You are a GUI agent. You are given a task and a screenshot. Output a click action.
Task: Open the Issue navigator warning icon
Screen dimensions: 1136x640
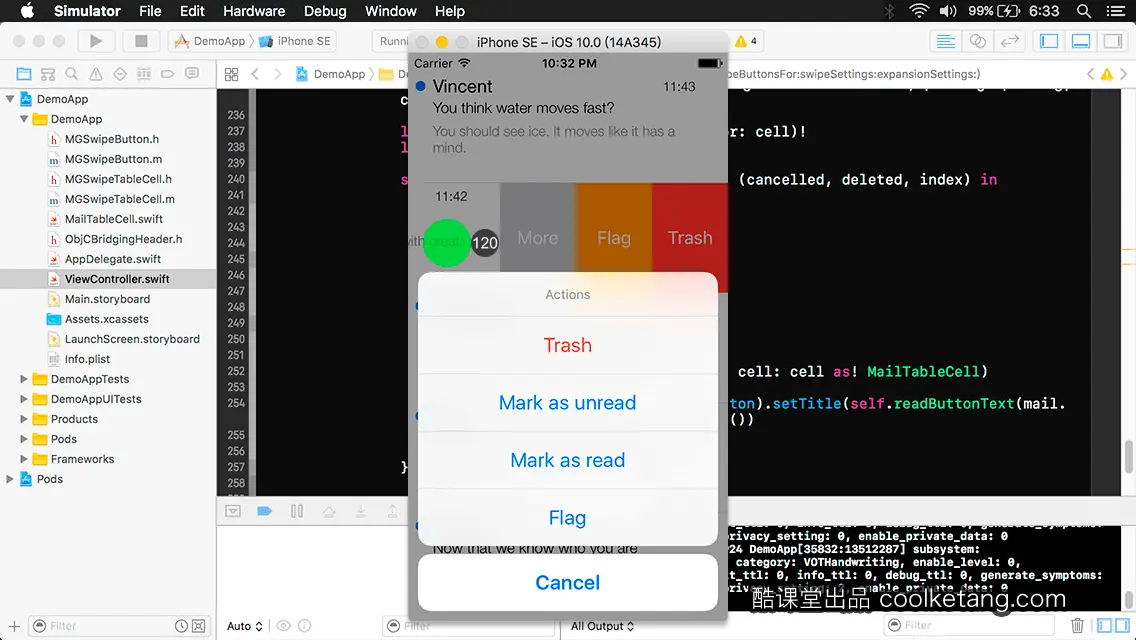coord(96,74)
